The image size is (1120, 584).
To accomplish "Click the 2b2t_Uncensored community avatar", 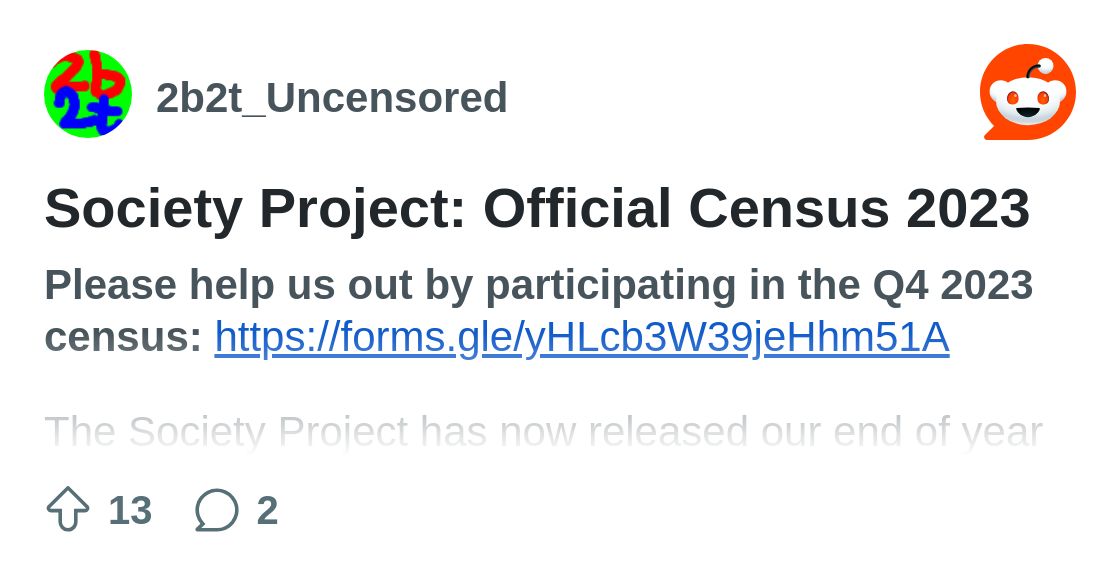I will (88, 94).
